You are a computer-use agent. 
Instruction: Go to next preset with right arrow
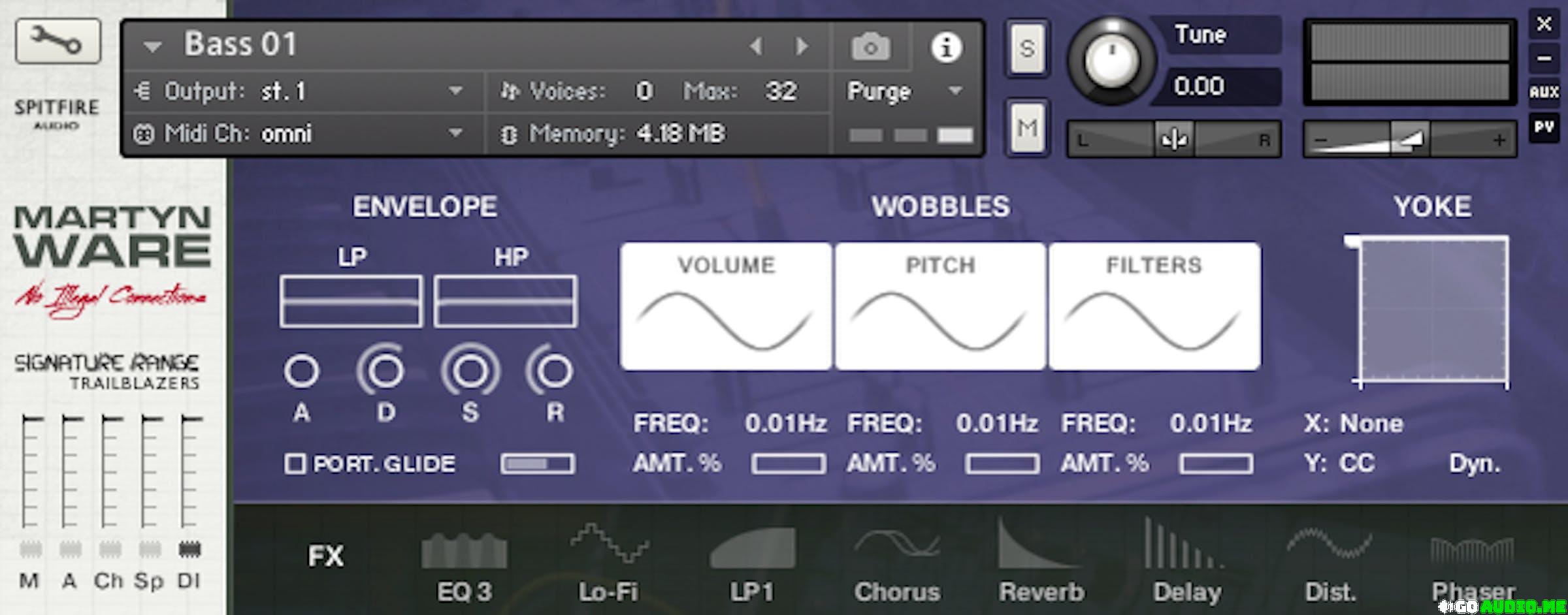tap(802, 46)
